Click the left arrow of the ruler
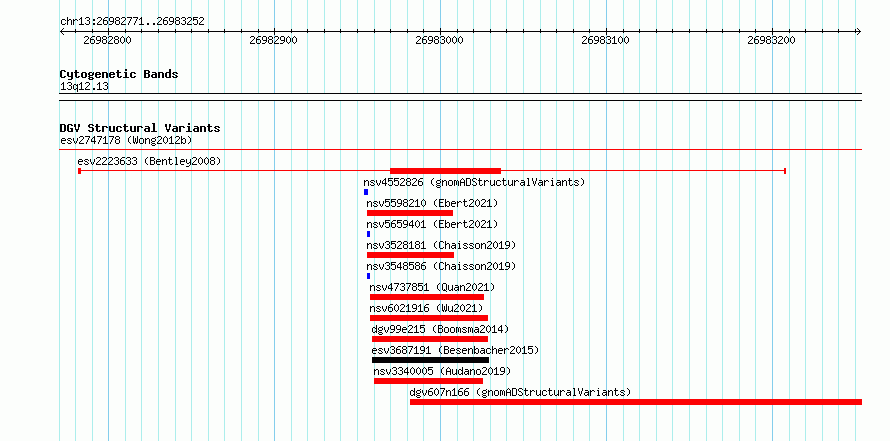Viewport: 890px width, 441px height. coord(62,31)
